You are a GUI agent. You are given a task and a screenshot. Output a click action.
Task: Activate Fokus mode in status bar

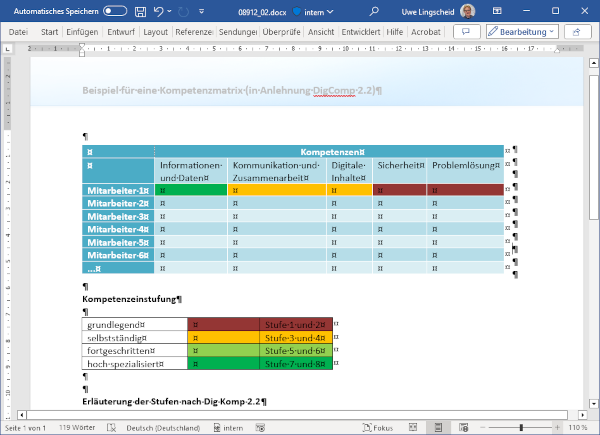pyautogui.click(x=381, y=427)
